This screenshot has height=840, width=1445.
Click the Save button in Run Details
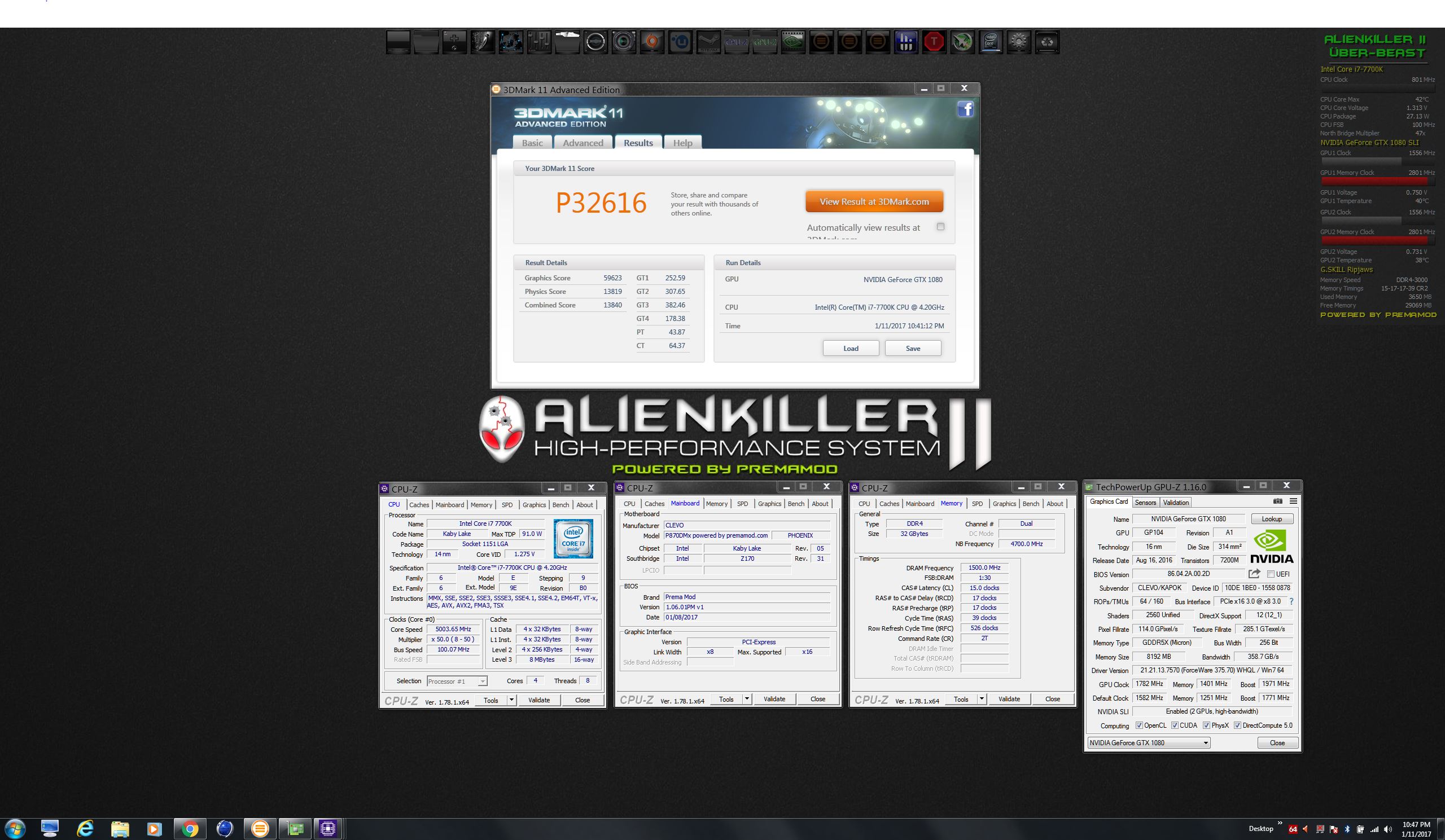coord(913,349)
